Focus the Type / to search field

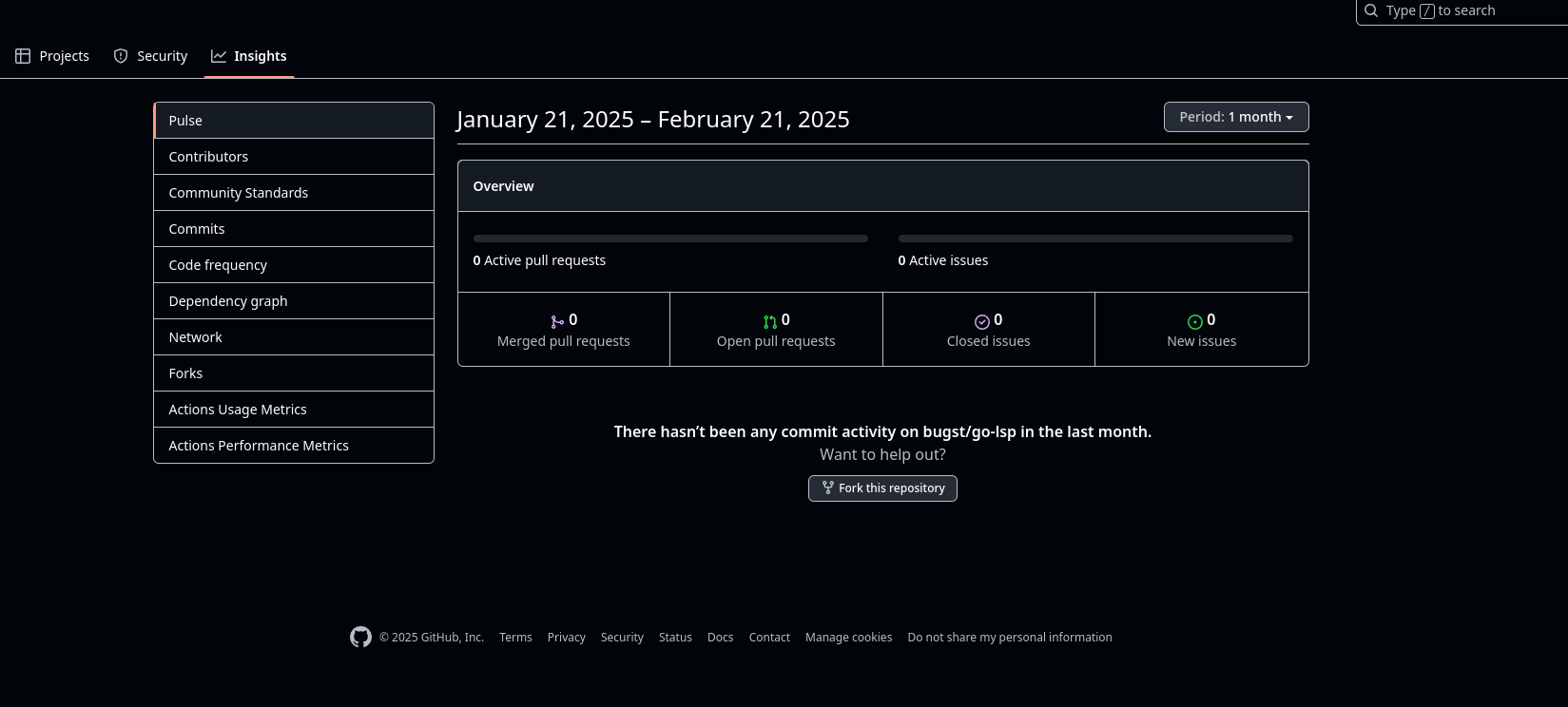[1464, 10]
